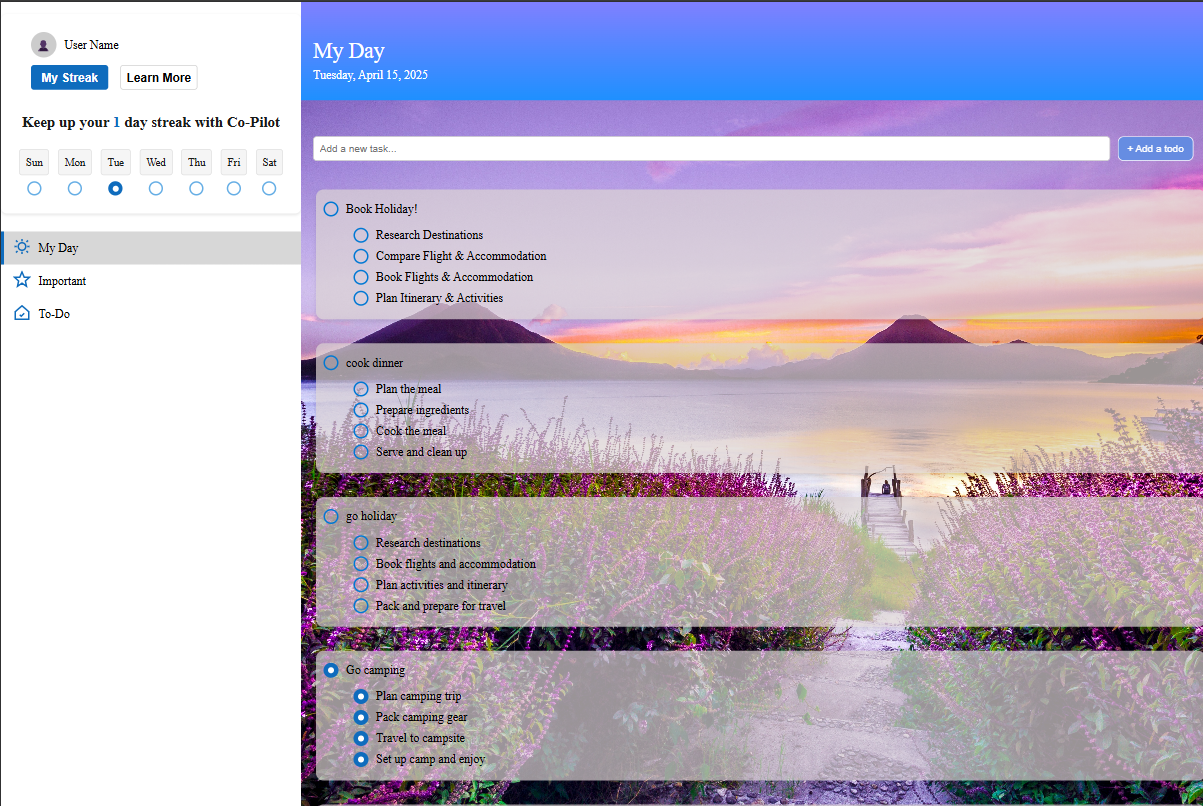1203x806 pixels.
Task: Mark cook dinner task complete
Action: pyautogui.click(x=331, y=363)
